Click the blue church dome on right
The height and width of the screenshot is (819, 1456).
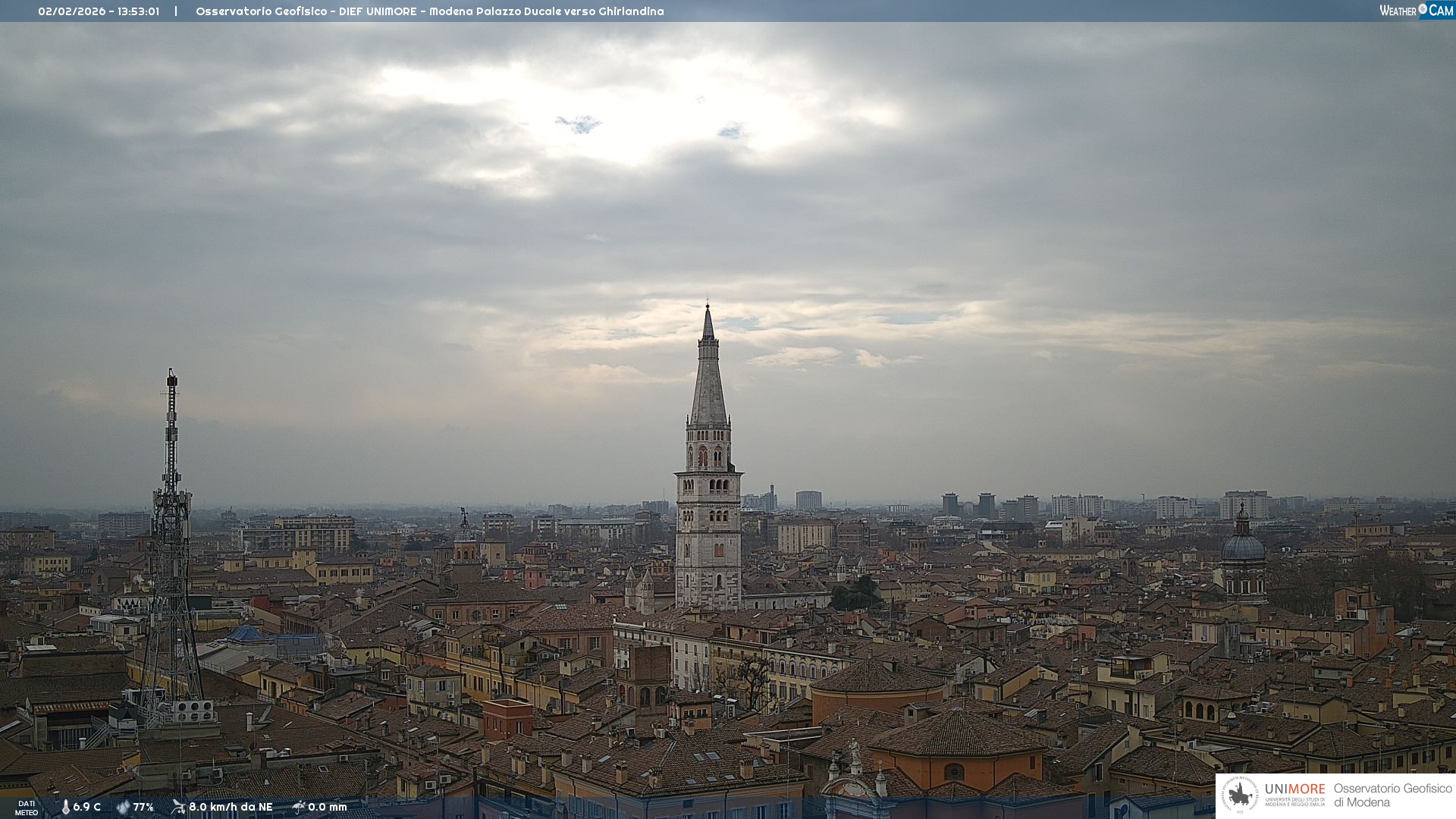(1243, 548)
